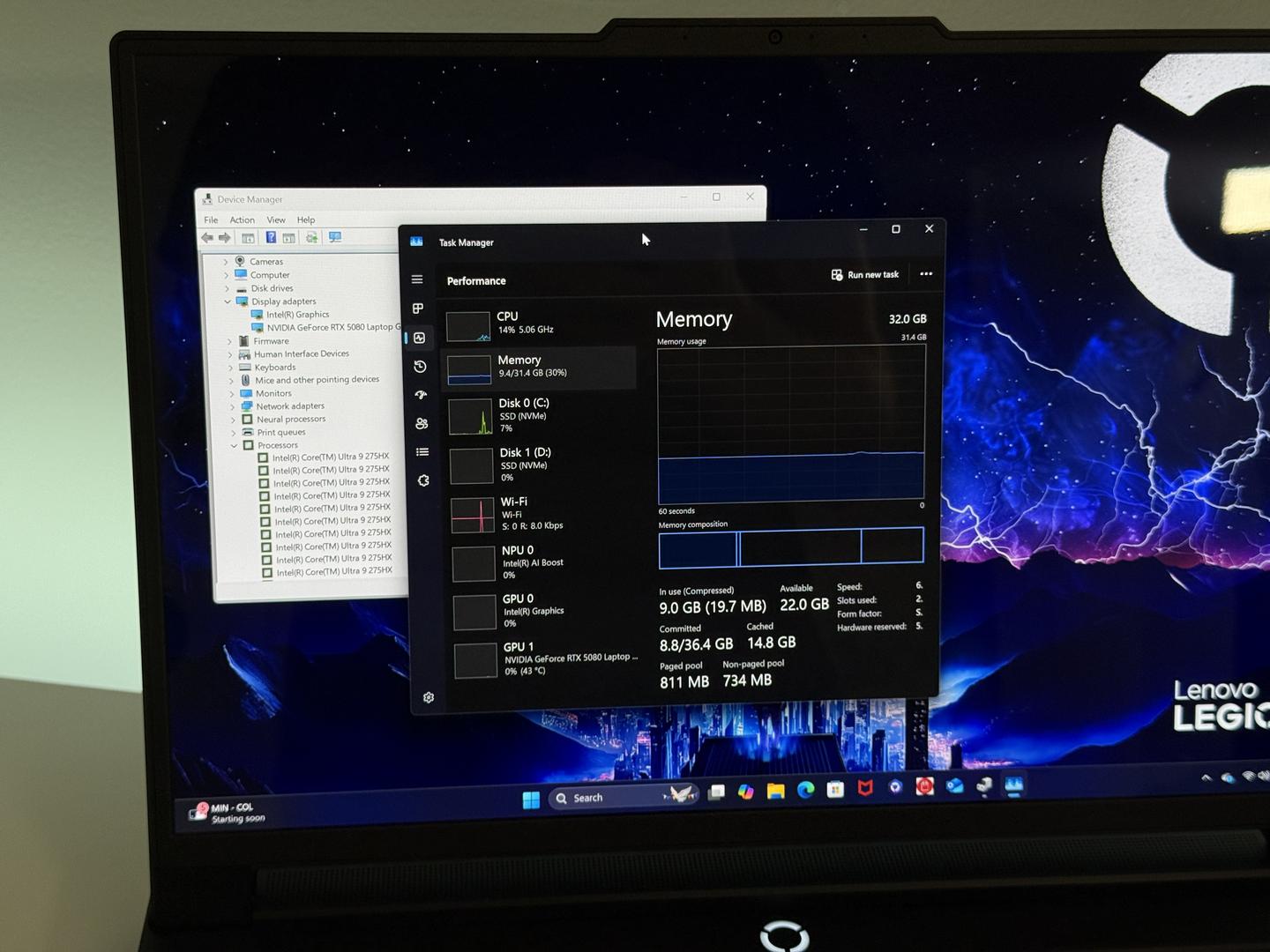Expand Print queues node
The height and width of the screenshot is (952, 1270).
tap(234, 433)
